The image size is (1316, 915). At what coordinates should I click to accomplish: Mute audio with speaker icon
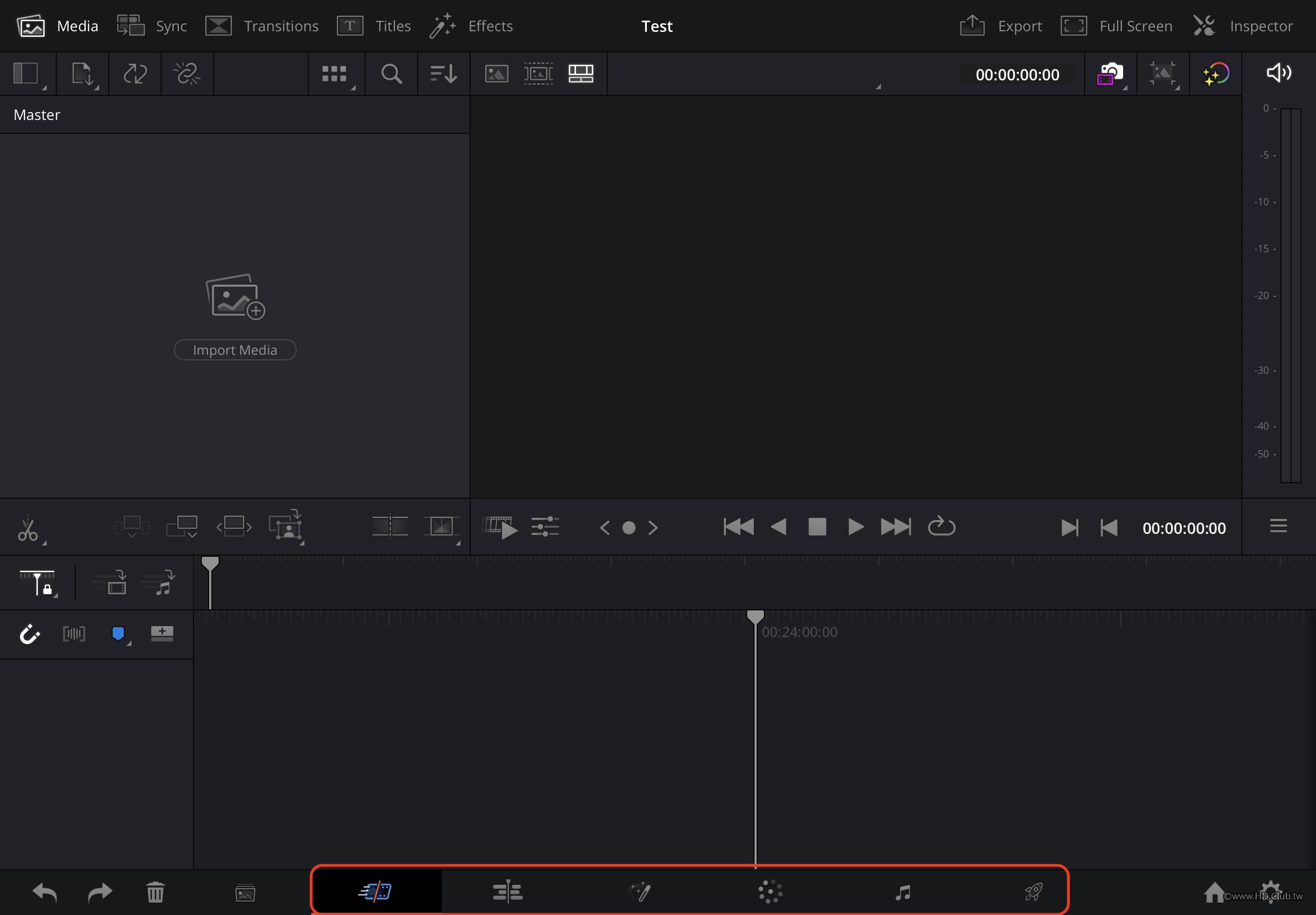click(1278, 73)
